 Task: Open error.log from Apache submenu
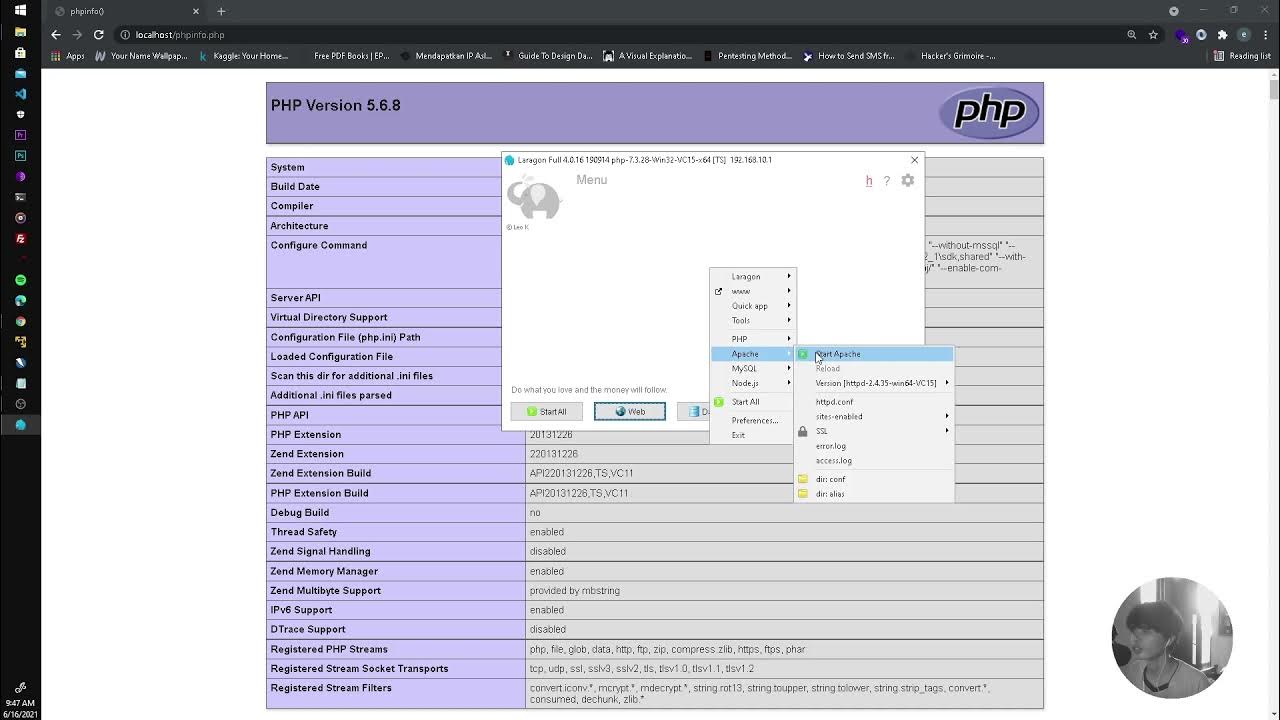point(830,446)
